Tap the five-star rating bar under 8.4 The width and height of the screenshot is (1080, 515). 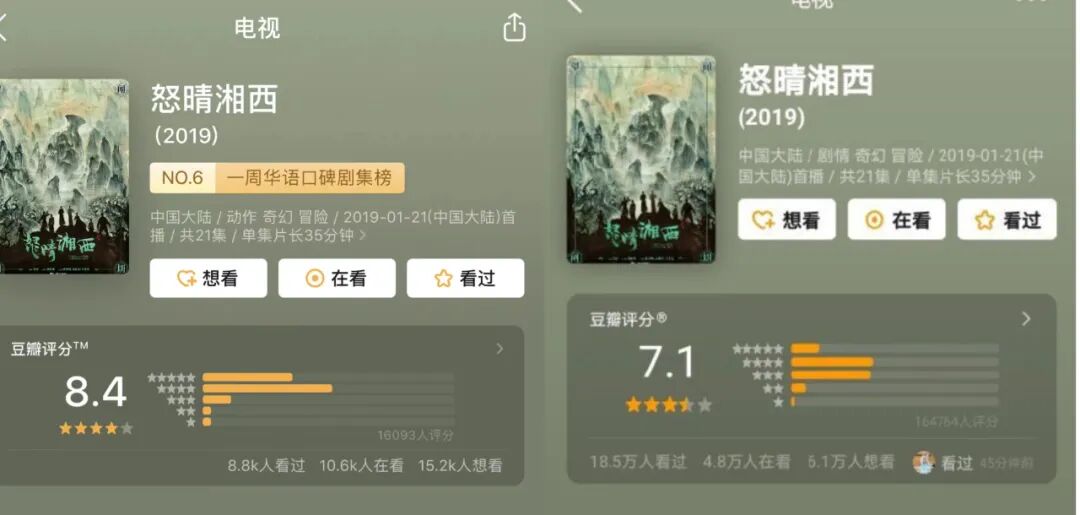click(x=328, y=377)
